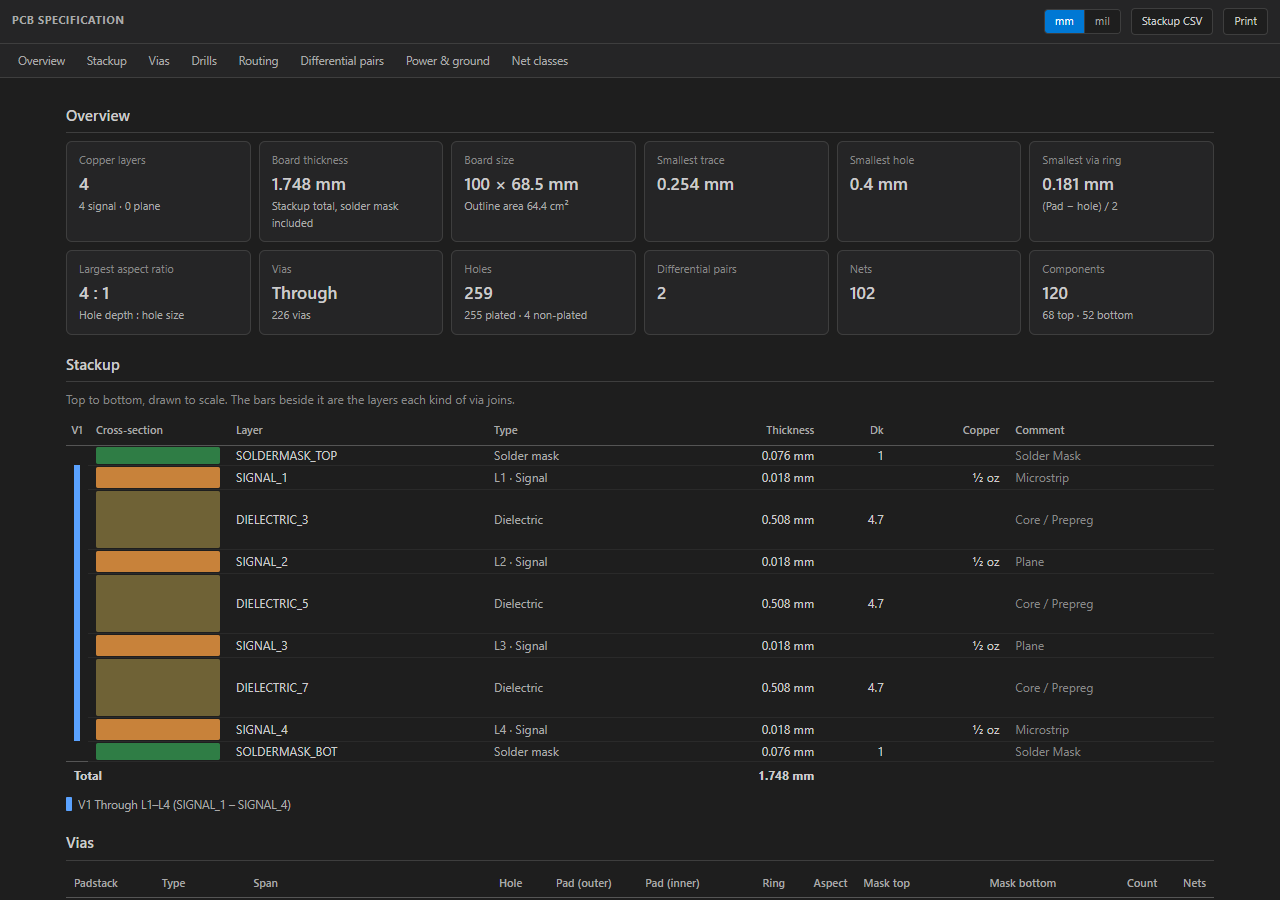Click the V1 Through L1–L4 legend entry

[179, 805]
